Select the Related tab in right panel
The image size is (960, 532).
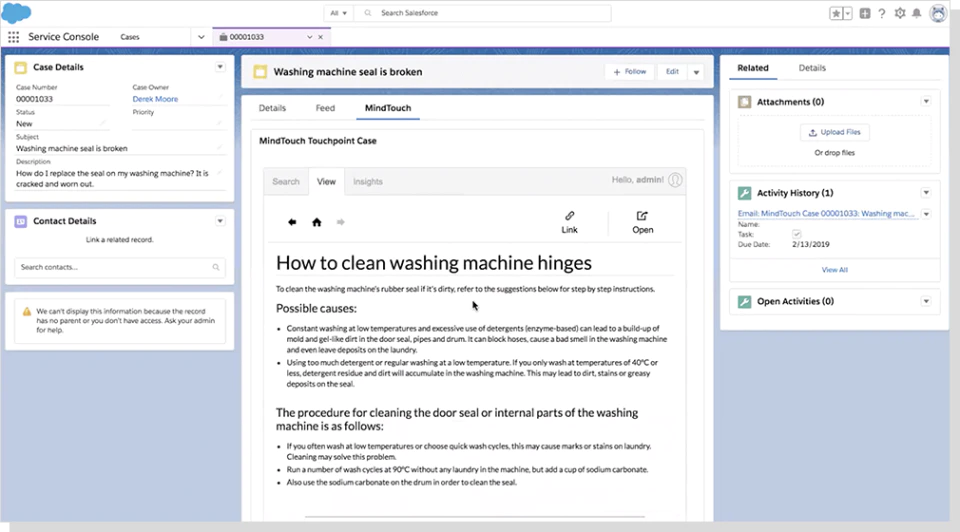coord(752,68)
